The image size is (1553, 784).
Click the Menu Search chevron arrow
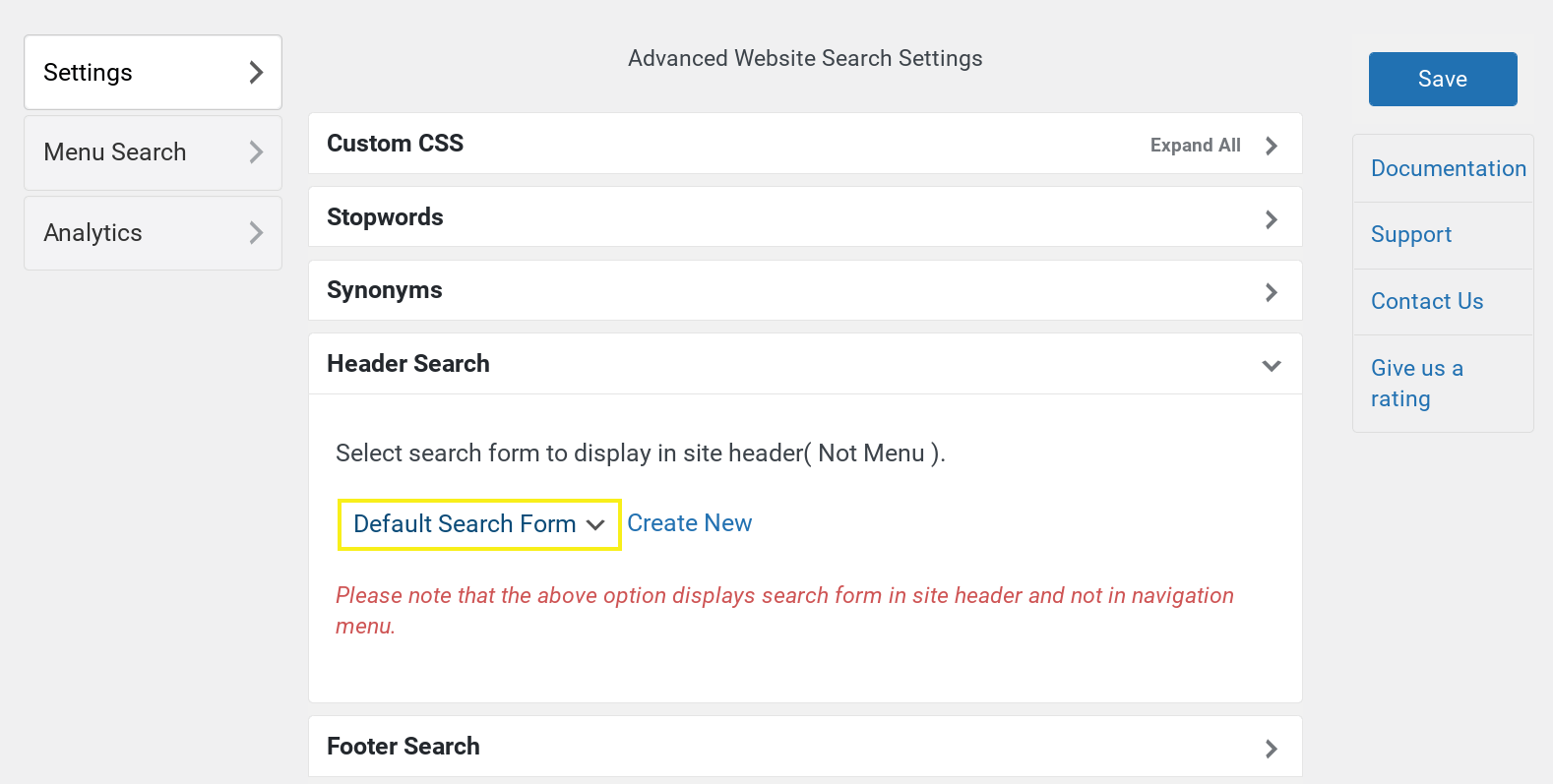click(x=256, y=152)
